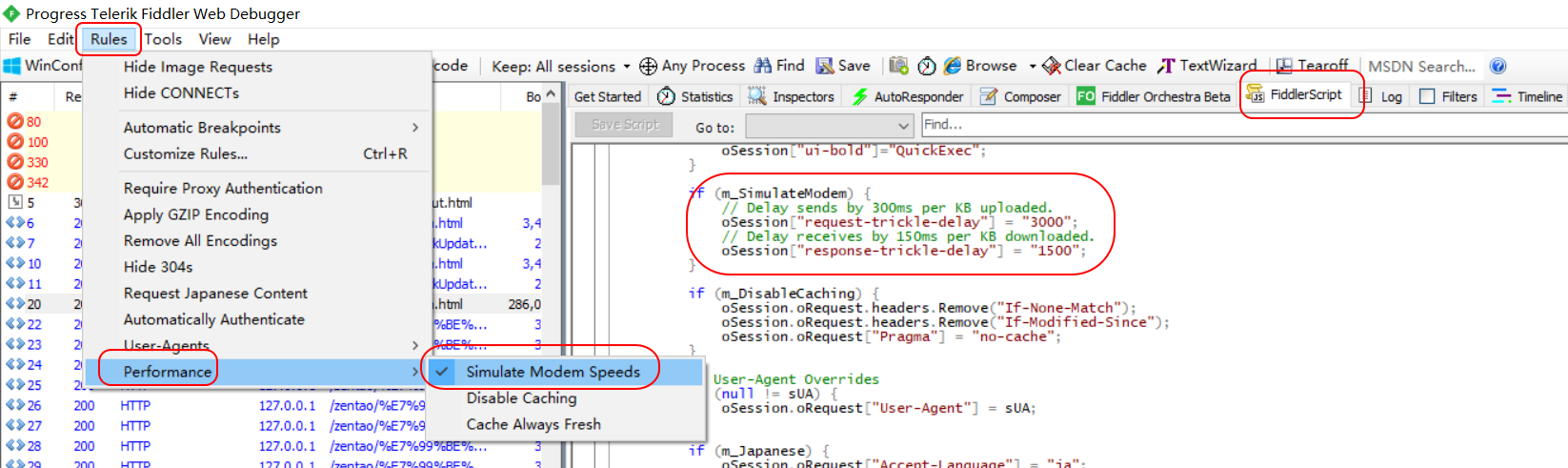The width and height of the screenshot is (1568, 468).
Task: Click blocked session icon for row 342
Action: tap(15, 182)
